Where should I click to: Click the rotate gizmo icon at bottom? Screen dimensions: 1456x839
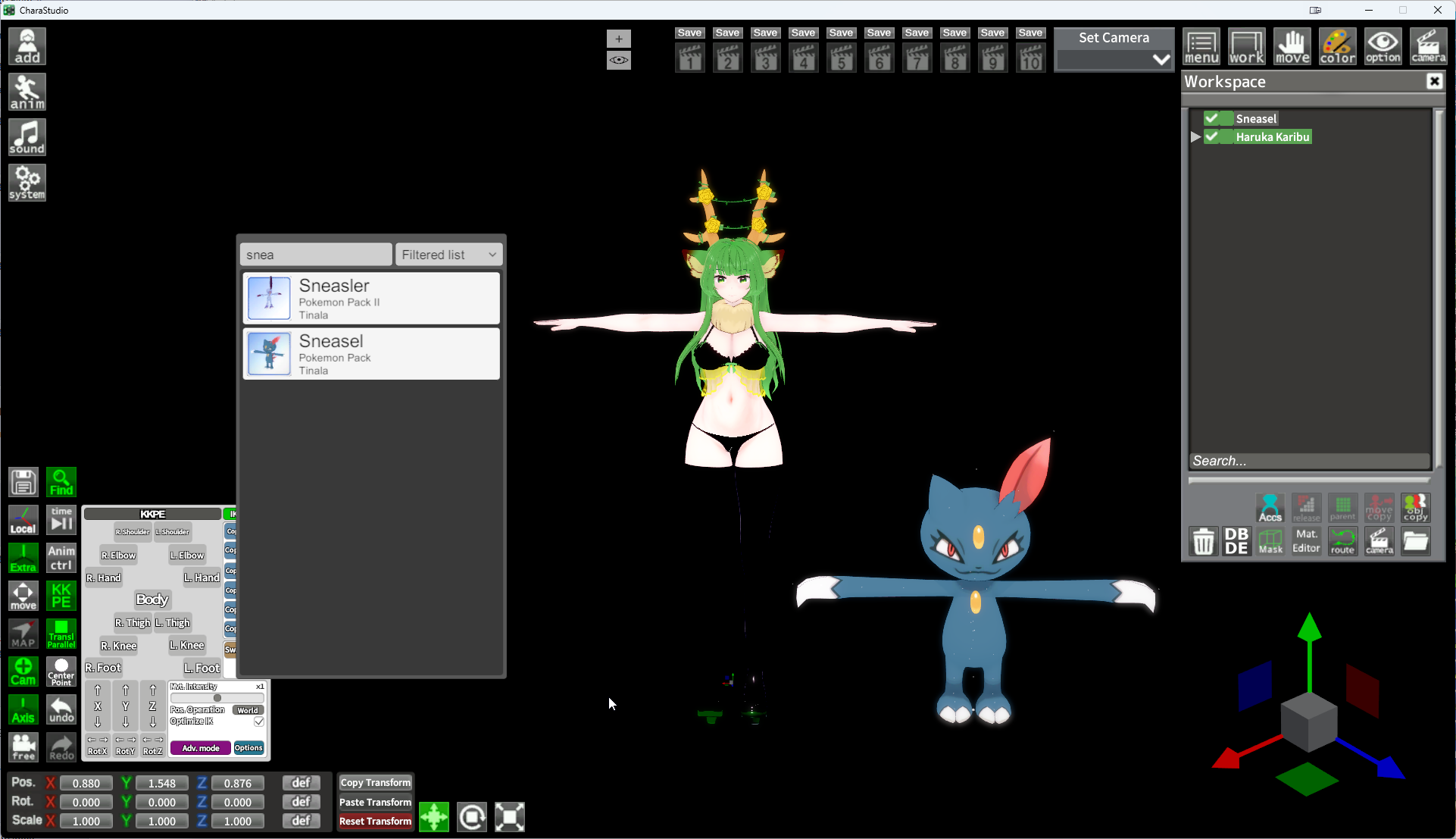(472, 817)
